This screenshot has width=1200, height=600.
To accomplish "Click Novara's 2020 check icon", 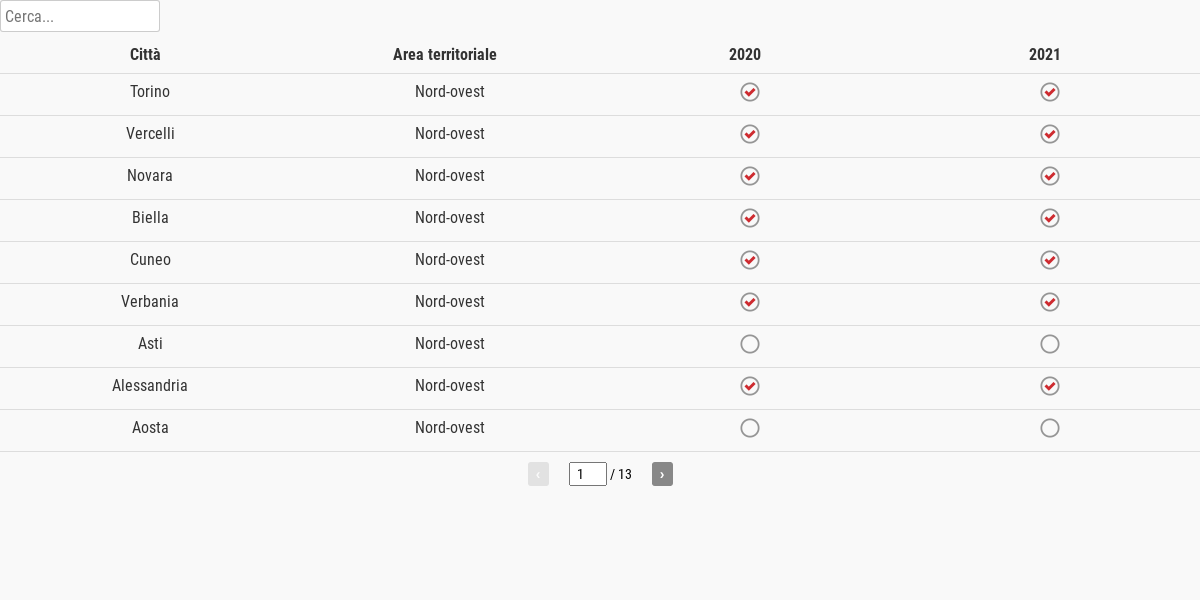I will [x=750, y=176].
